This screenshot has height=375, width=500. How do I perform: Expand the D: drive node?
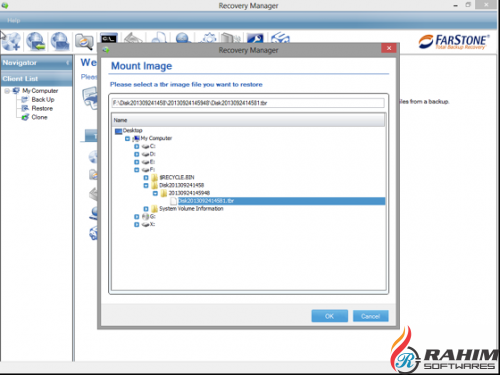[x=137, y=154]
